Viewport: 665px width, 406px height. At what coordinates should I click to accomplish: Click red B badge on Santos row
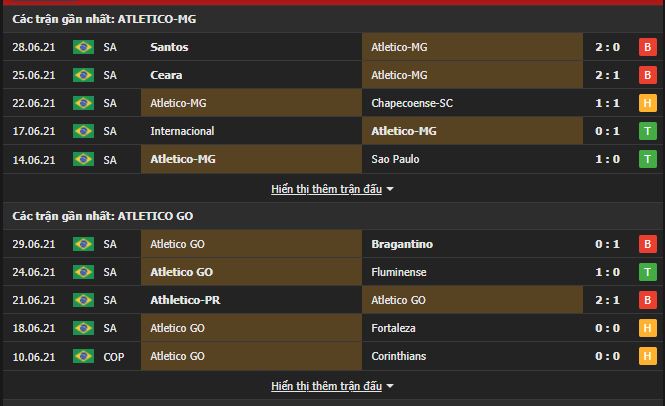(x=646, y=47)
